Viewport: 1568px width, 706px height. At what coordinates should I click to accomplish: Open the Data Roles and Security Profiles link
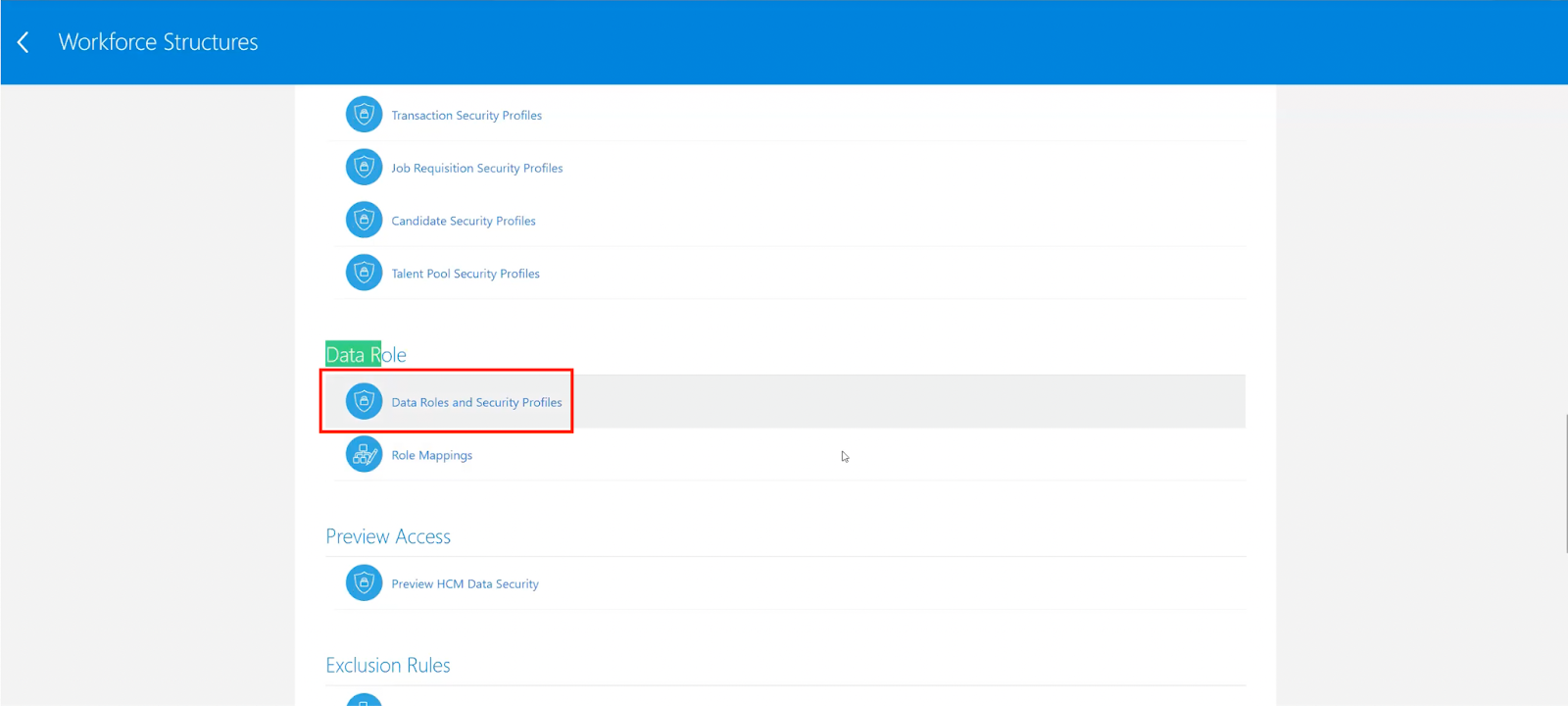tap(476, 403)
